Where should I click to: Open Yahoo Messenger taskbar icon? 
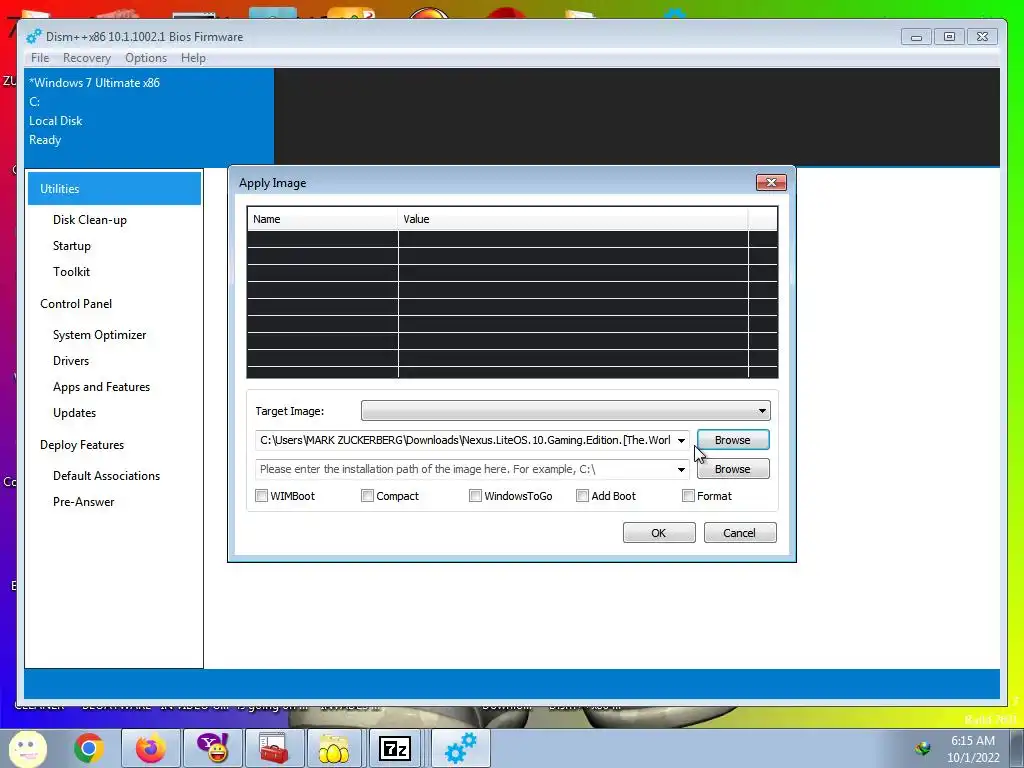pos(213,748)
